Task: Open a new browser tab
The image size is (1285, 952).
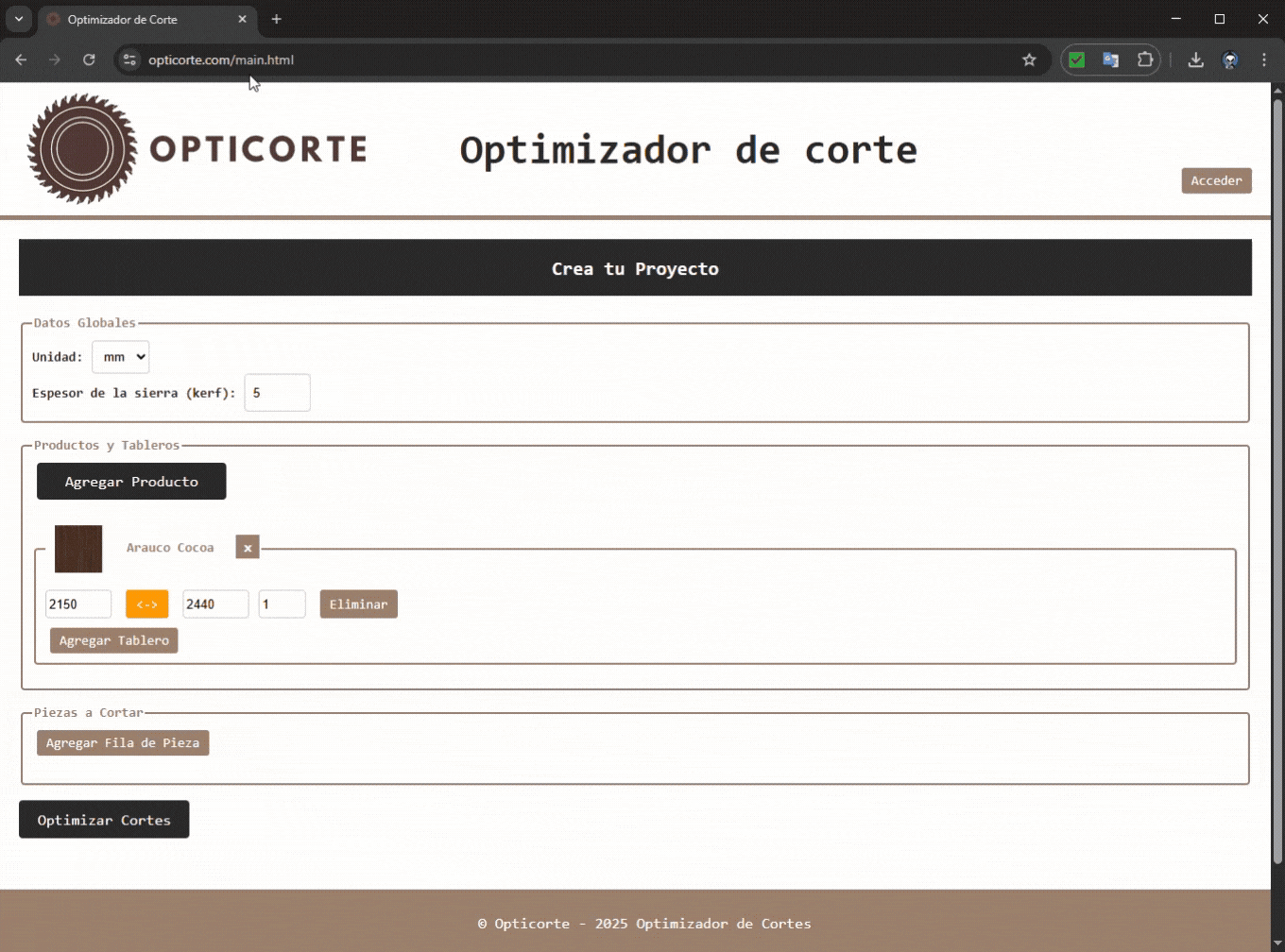Action: [x=276, y=19]
